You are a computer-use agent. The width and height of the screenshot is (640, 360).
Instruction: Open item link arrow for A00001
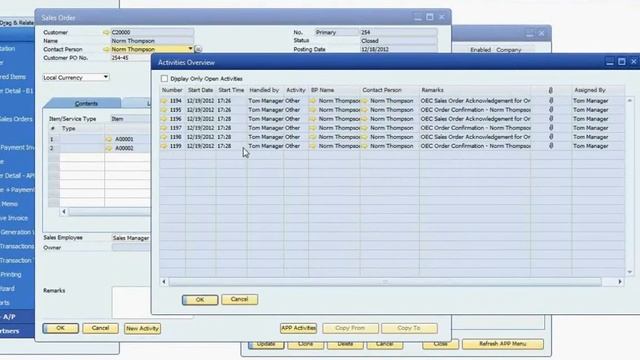(109, 139)
